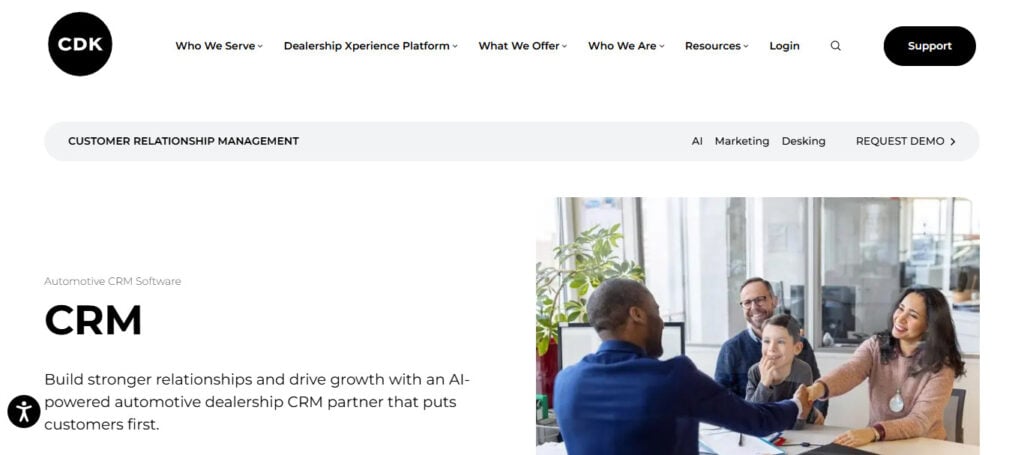Jump to the Desking section link
Image resolution: width=1024 pixels, height=455 pixels.
pyautogui.click(x=803, y=141)
